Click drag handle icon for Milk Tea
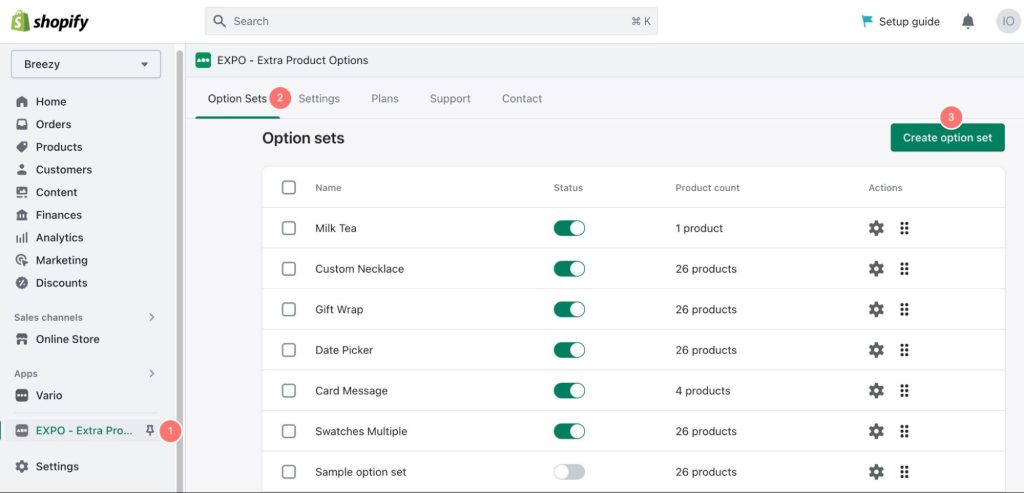1024x493 pixels. [x=904, y=228]
